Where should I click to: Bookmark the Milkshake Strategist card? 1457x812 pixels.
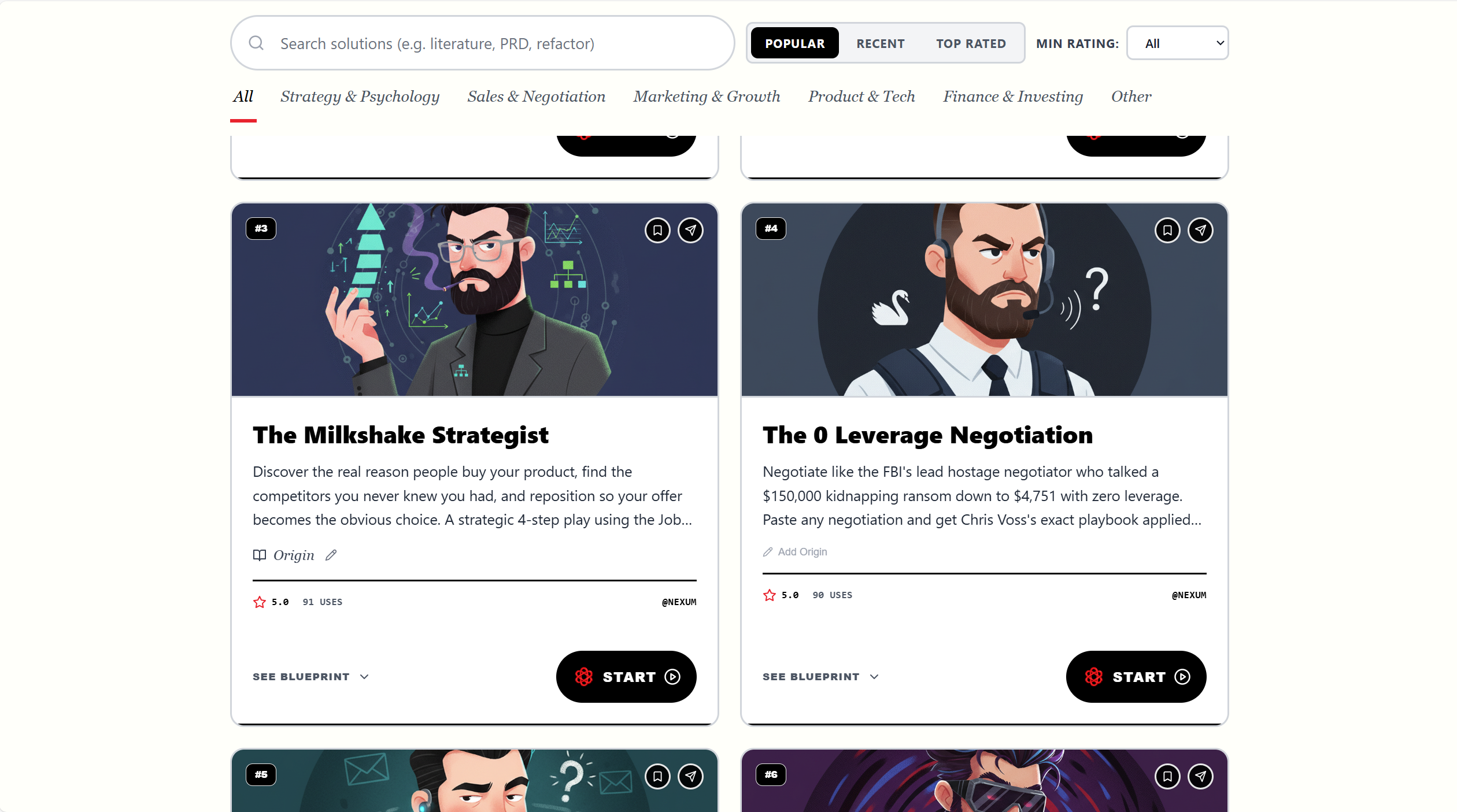point(657,230)
